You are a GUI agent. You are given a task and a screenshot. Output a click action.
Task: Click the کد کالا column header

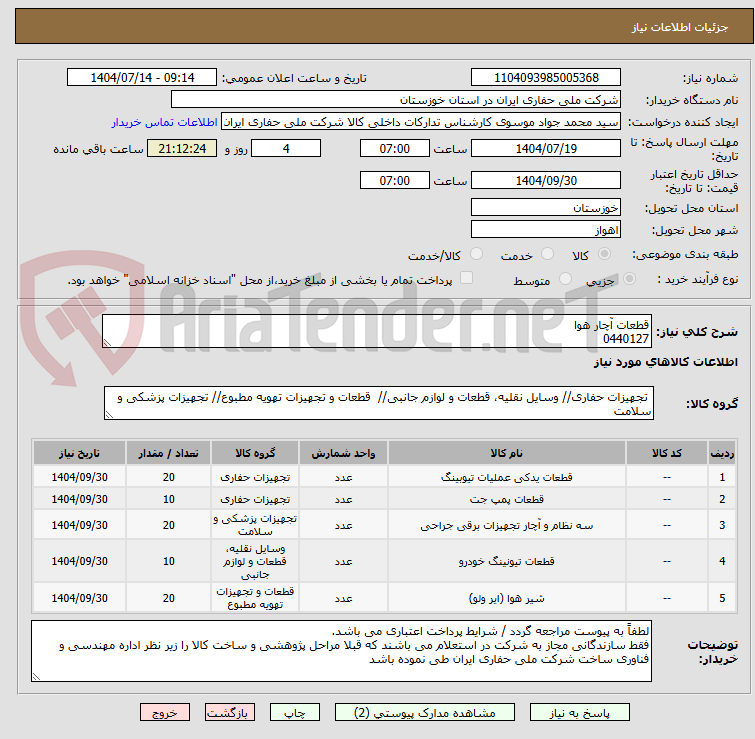point(666,453)
